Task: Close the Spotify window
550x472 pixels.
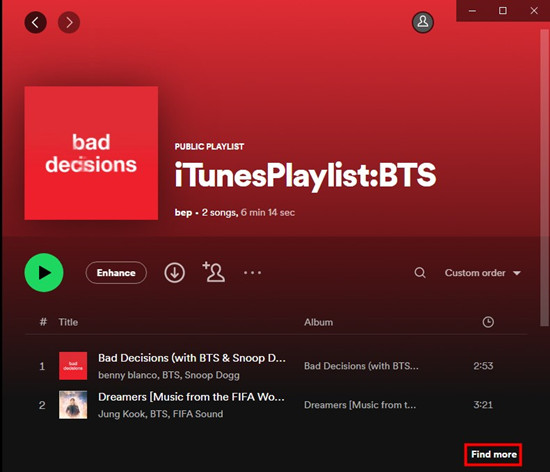Action: (x=534, y=11)
